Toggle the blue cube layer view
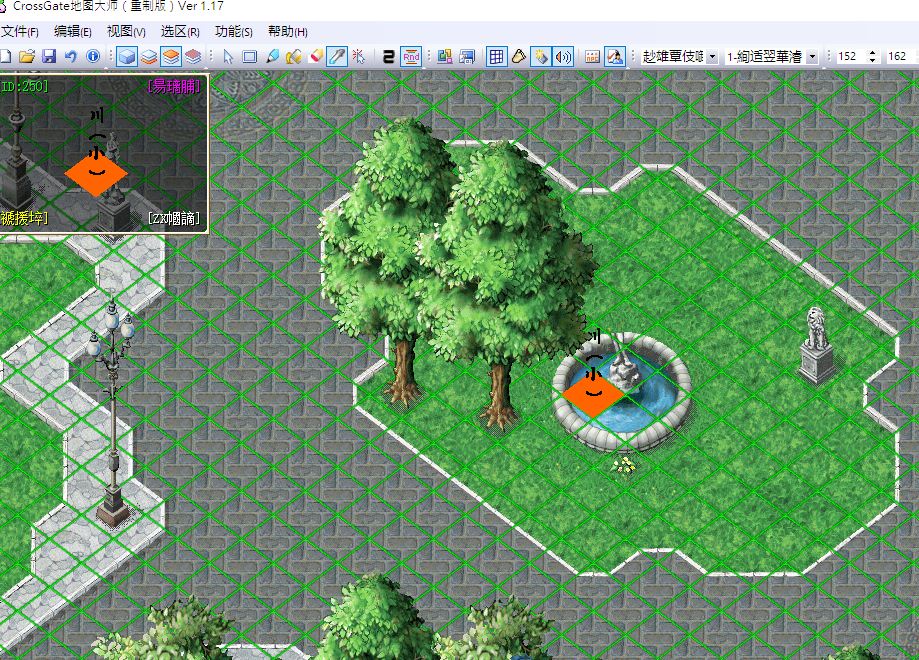The width and height of the screenshot is (919, 660). click(127, 57)
